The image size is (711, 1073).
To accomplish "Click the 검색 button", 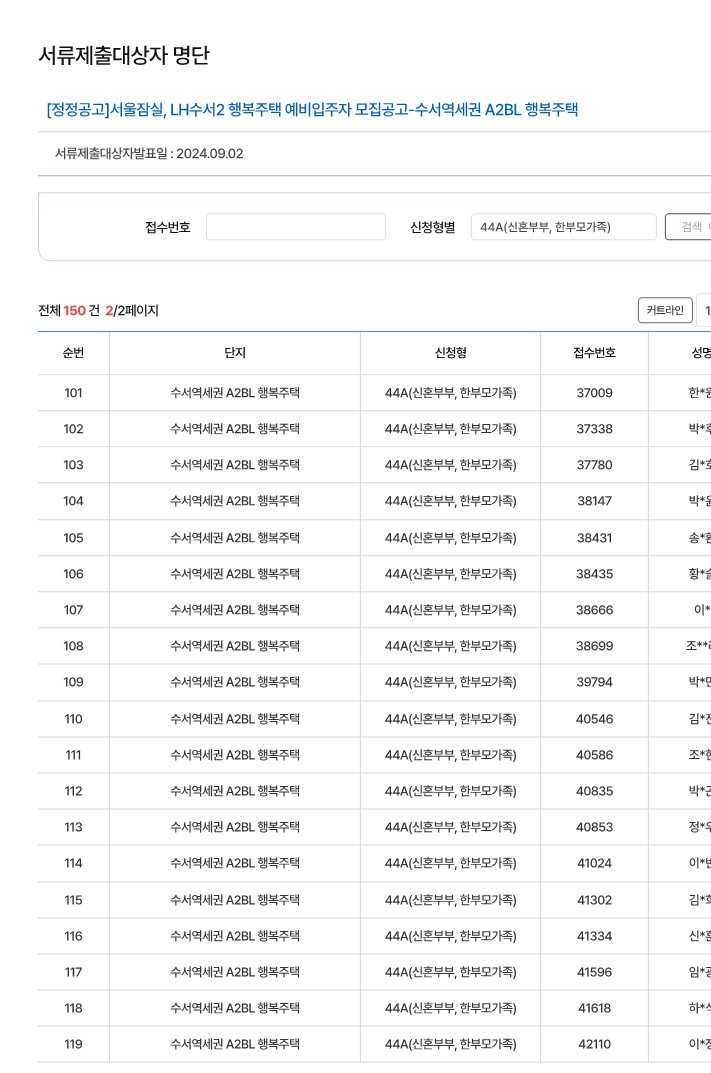I will click(x=688, y=227).
